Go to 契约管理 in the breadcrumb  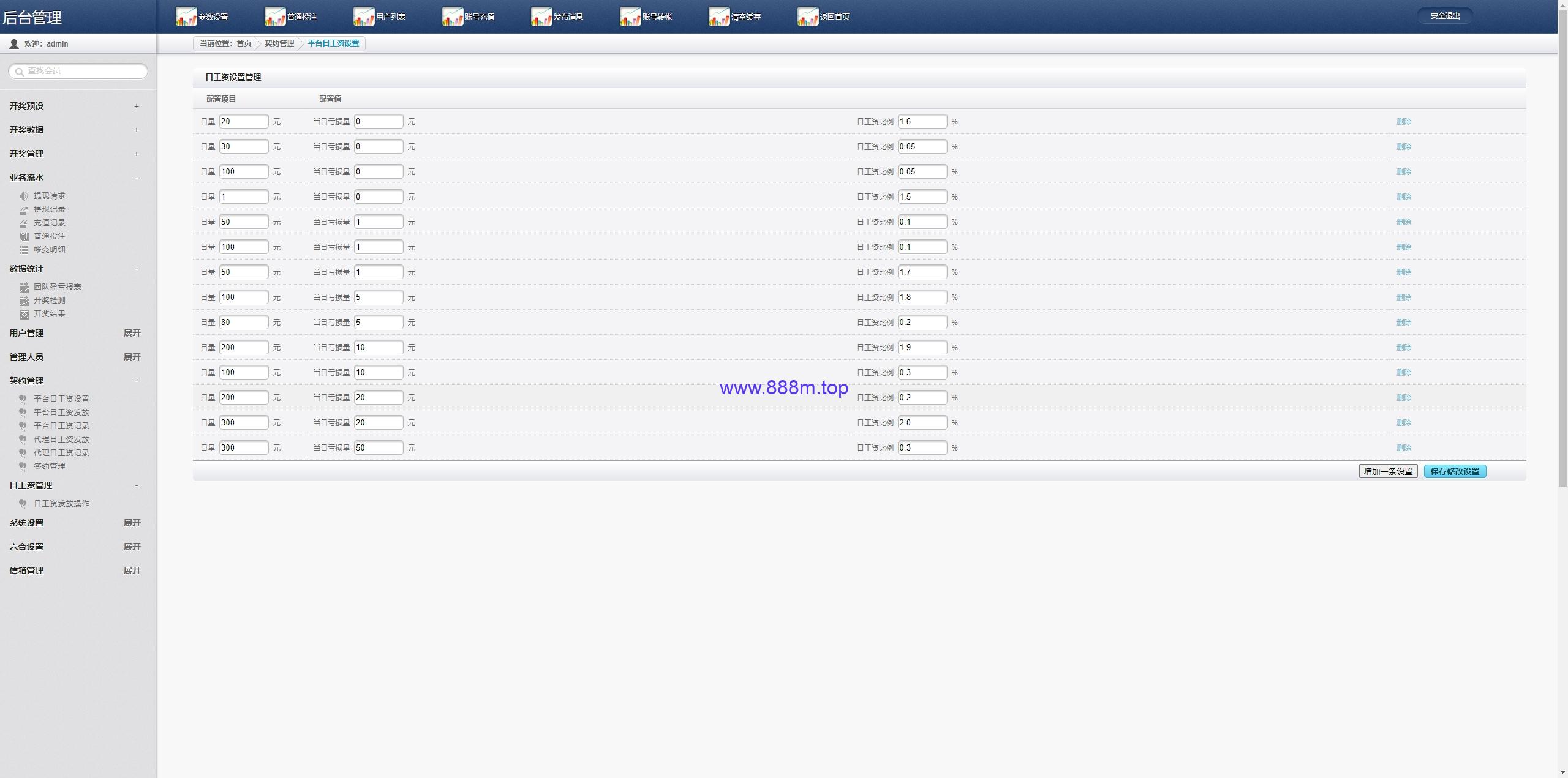[279, 43]
